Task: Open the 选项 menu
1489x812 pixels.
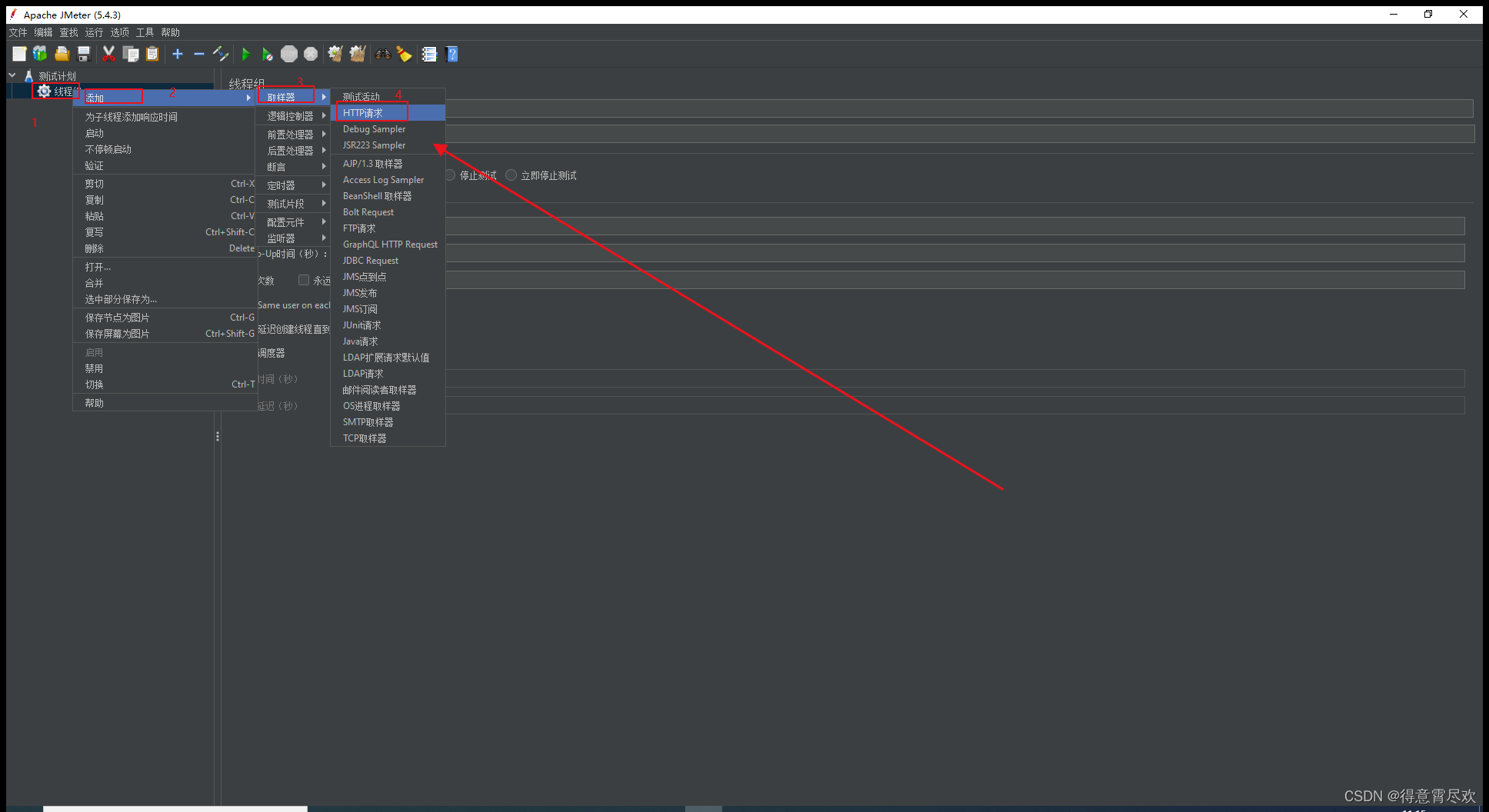Action: (x=119, y=32)
